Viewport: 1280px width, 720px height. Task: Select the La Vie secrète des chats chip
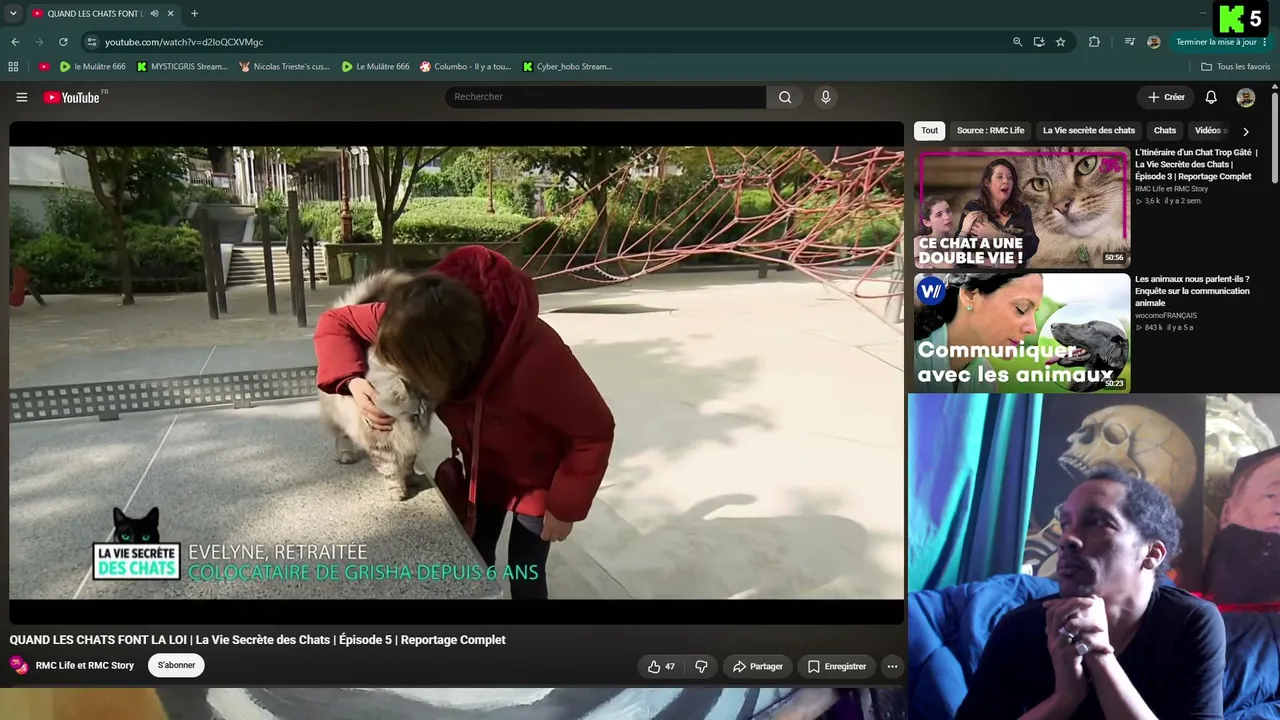(1089, 131)
